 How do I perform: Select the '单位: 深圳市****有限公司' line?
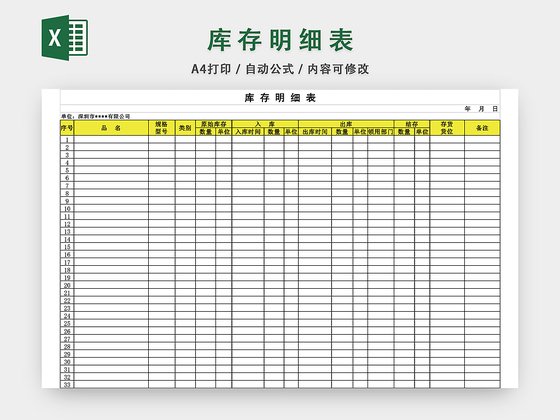coord(95,116)
